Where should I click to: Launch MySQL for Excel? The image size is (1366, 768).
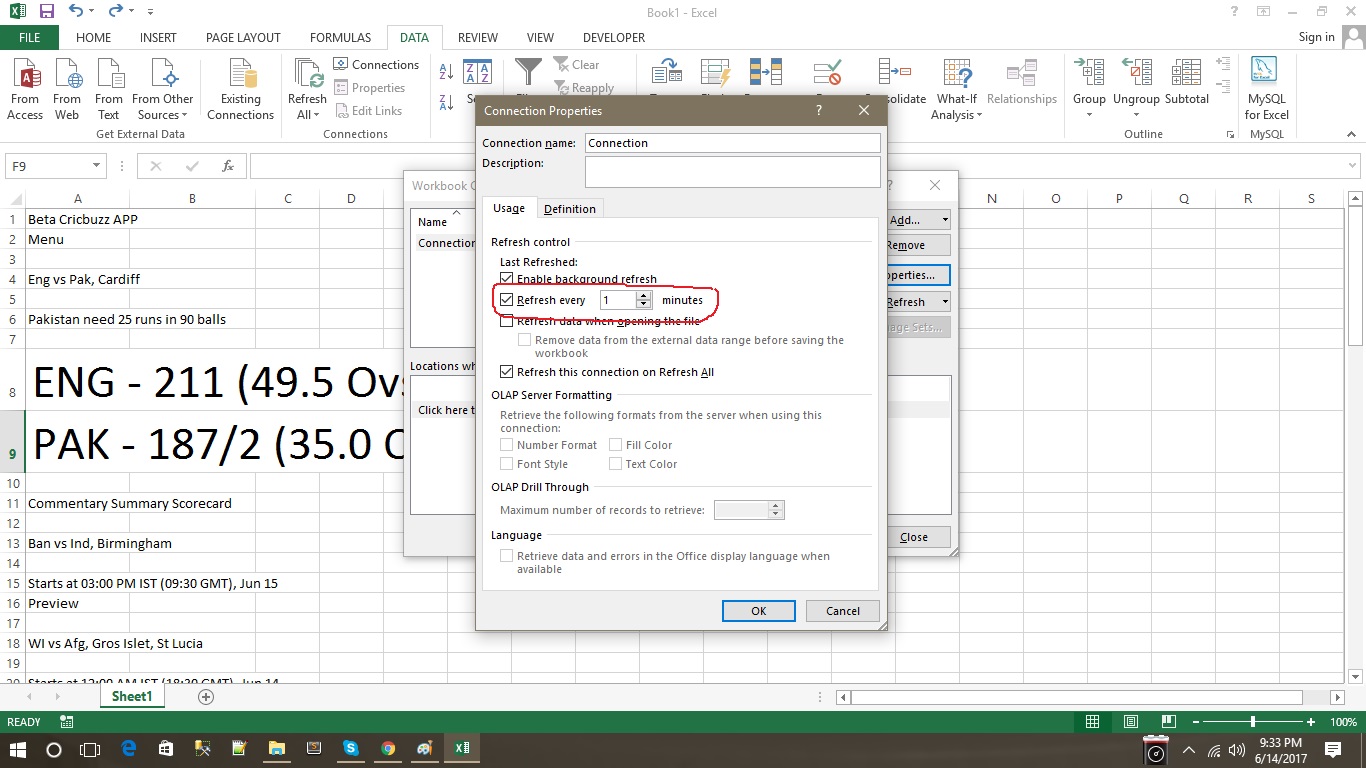[1267, 89]
